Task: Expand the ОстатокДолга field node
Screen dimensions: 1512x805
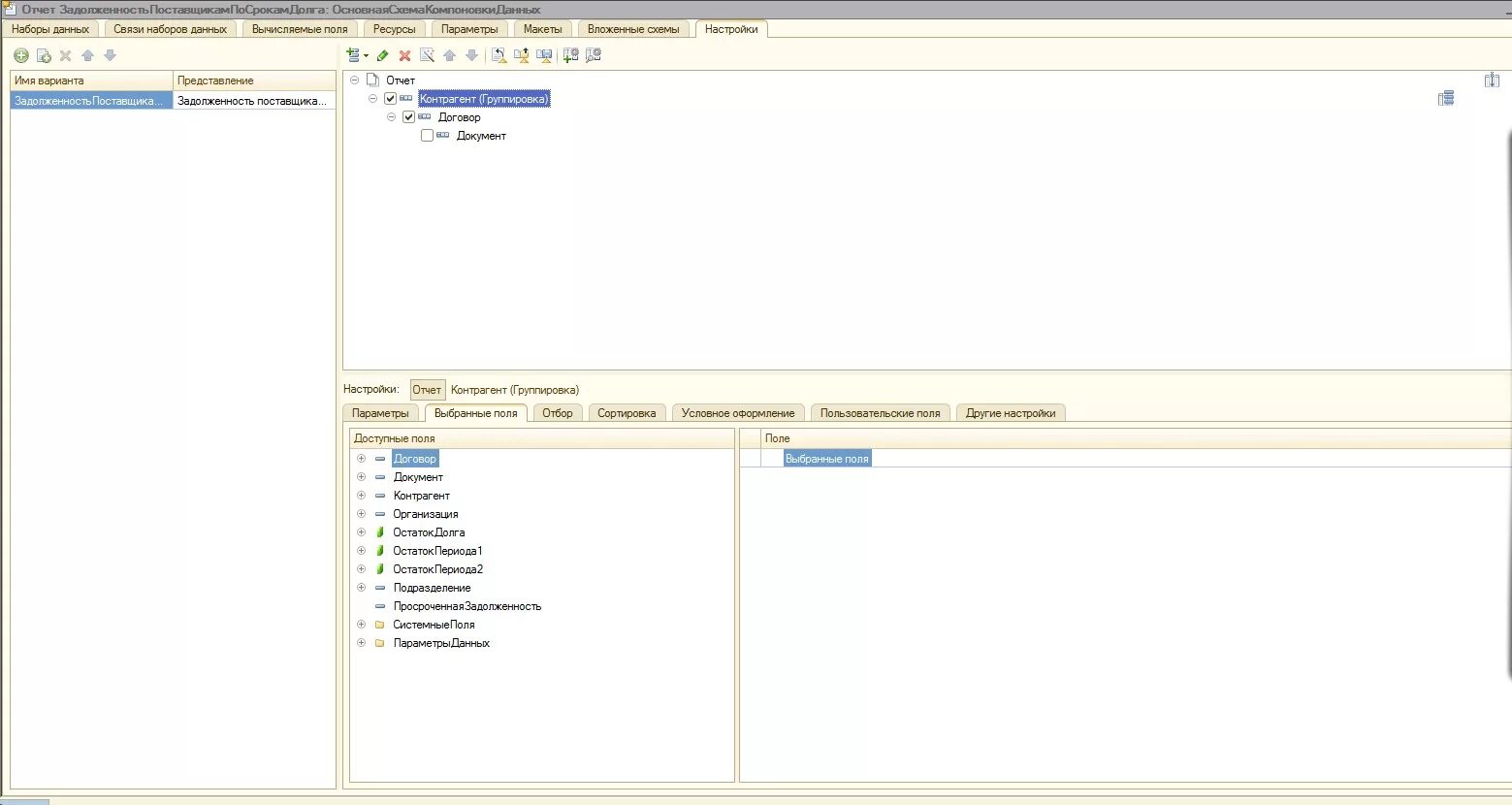Action: [361, 531]
